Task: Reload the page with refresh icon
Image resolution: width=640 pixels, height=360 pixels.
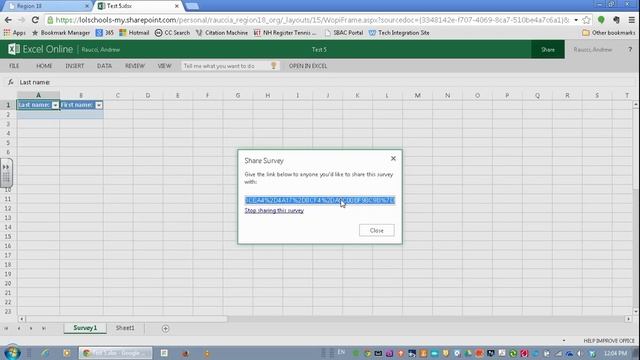Action: coord(35,20)
